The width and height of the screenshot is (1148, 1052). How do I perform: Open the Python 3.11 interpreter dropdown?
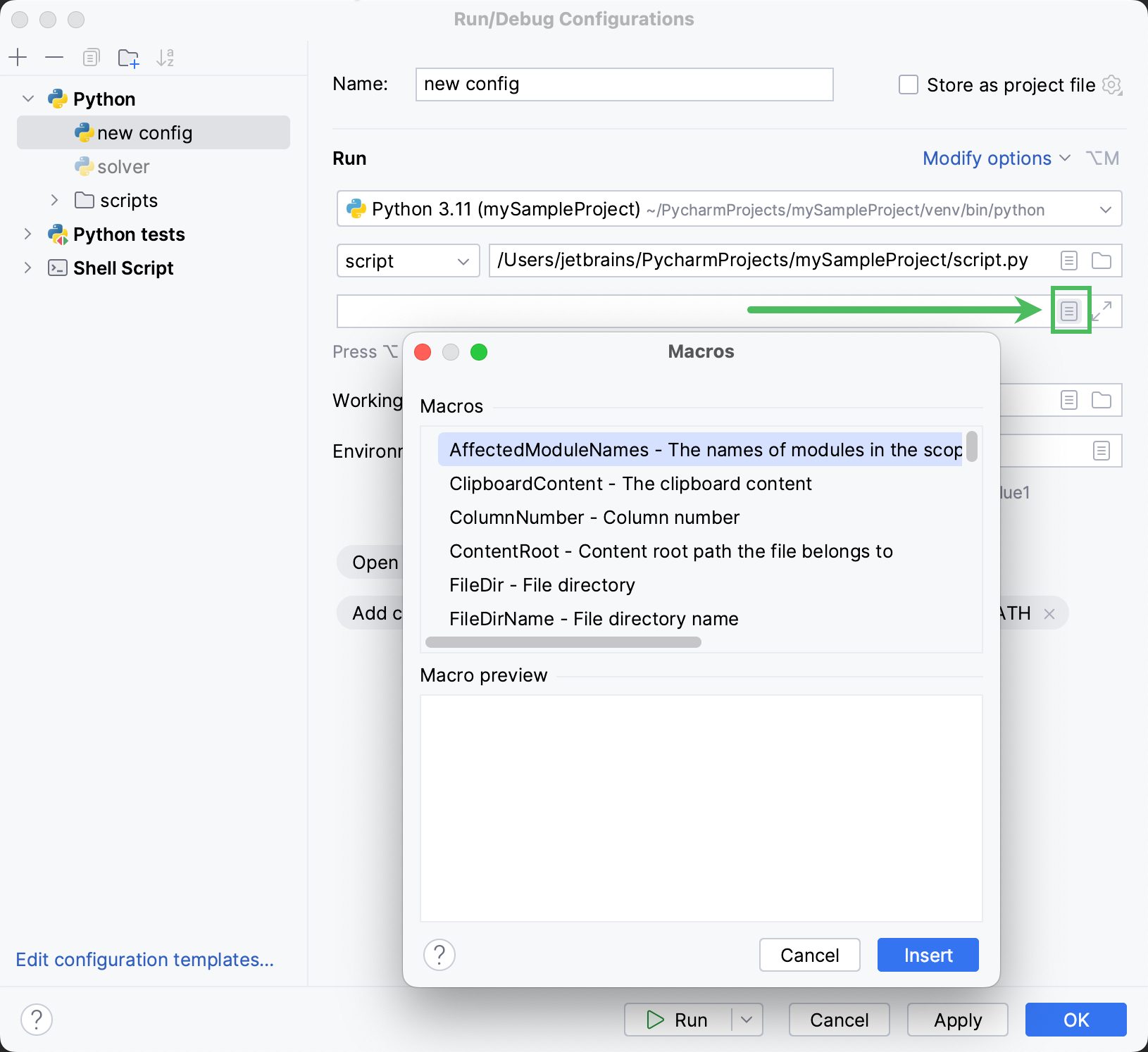click(1106, 208)
